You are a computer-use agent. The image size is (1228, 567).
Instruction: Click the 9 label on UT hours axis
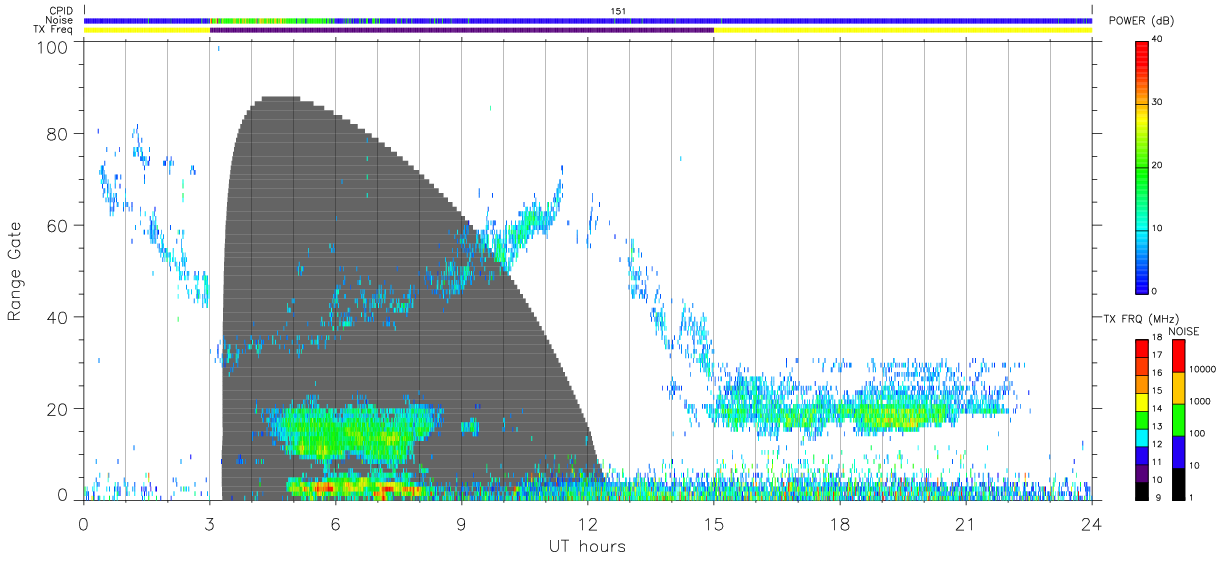point(462,524)
